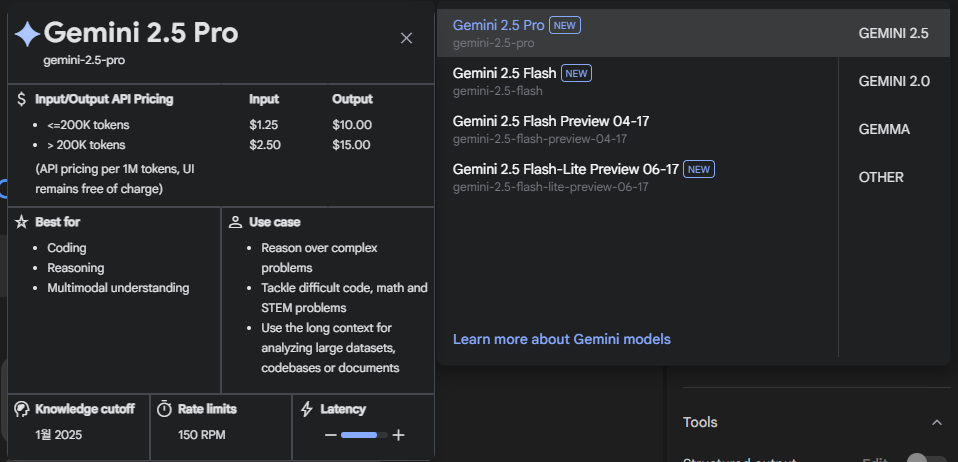The height and width of the screenshot is (462, 958).
Task: Click the Coding bullet under Best for
Action: click(x=67, y=248)
